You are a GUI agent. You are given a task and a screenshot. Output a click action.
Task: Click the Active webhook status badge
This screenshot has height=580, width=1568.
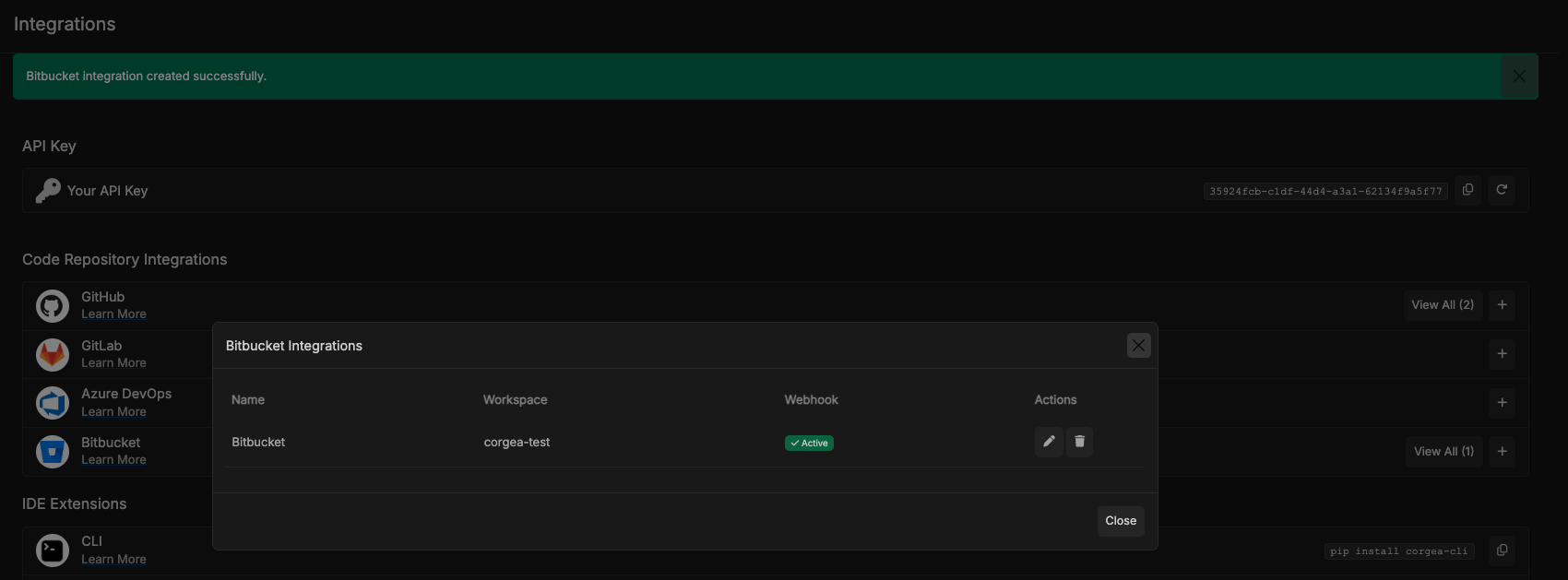pos(809,444)
